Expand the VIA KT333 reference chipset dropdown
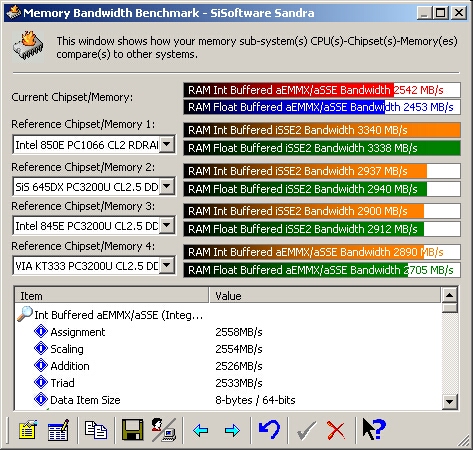The width and height of the screenshot is (473, 450). point(167,266)
